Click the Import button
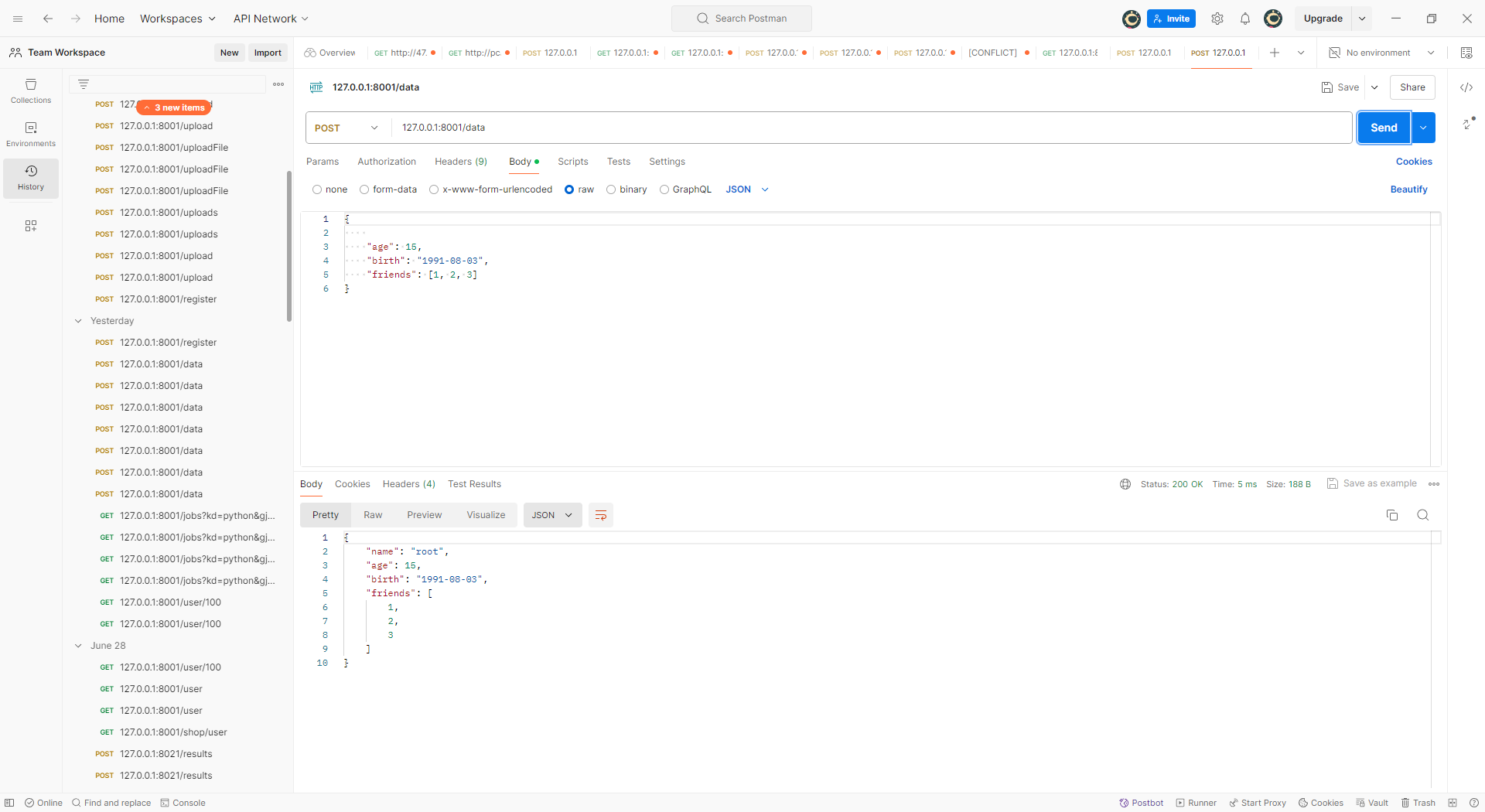Image resolution: width=1485 pixels, height=812 pixels. coord(268,53)
